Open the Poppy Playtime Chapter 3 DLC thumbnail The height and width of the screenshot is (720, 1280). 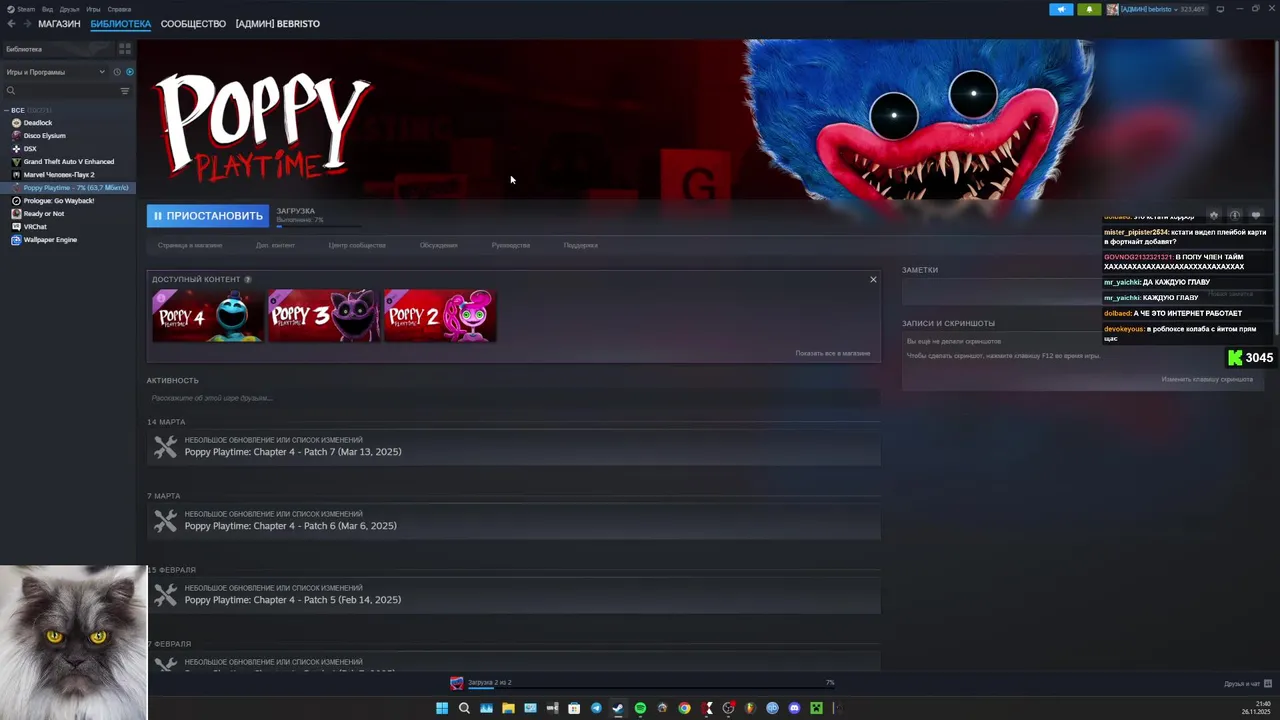324,316
